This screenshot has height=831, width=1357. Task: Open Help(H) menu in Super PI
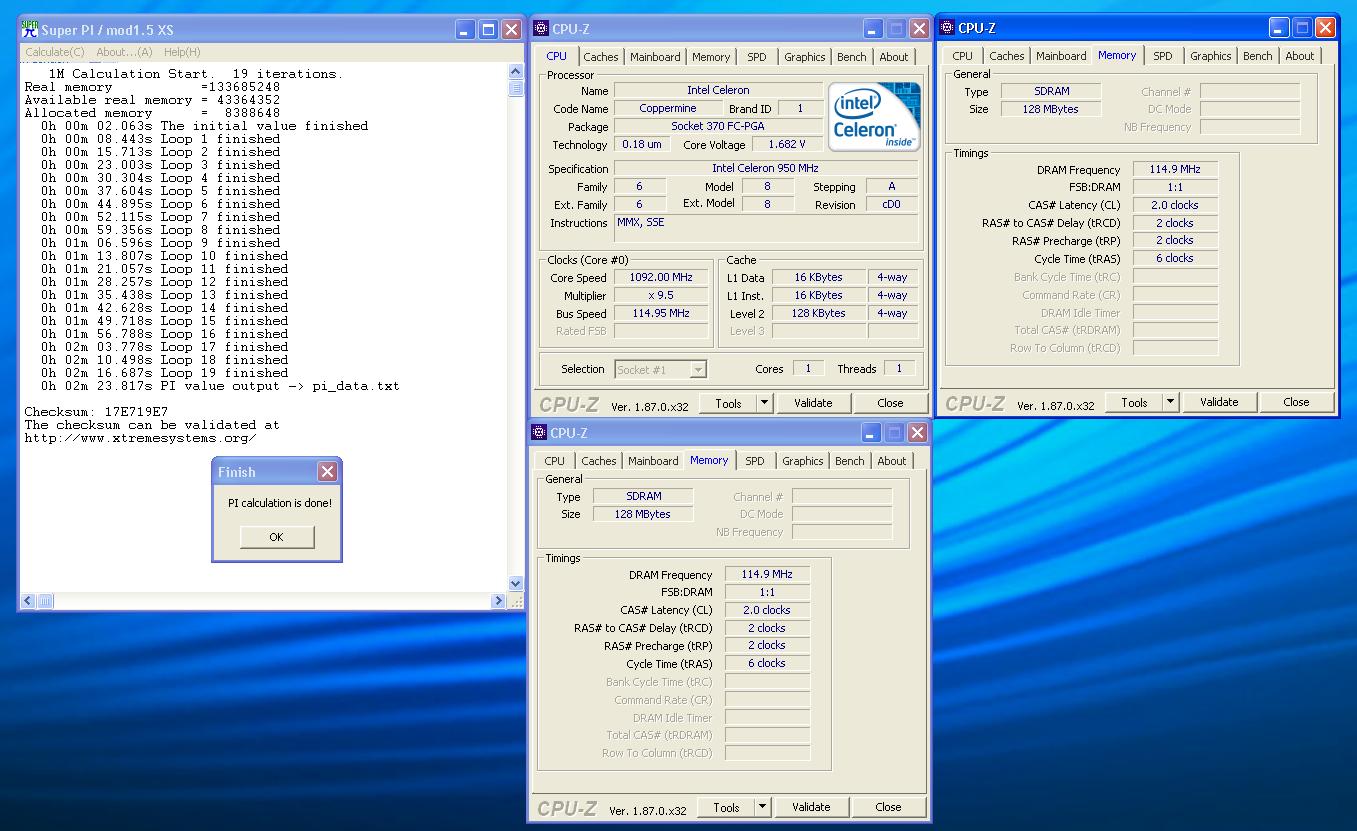coord(182,52)
